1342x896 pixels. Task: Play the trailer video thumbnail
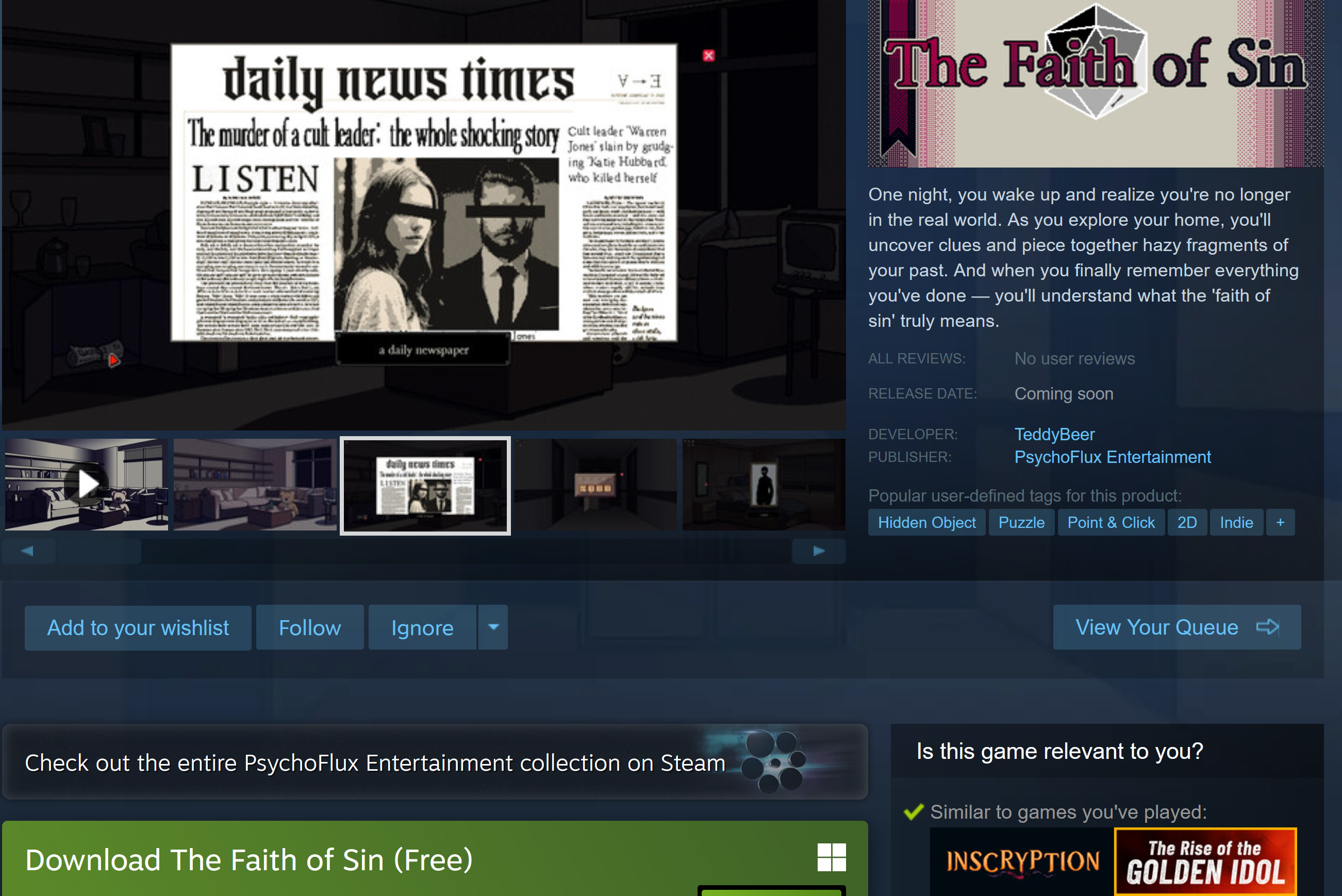click(87, 485)
